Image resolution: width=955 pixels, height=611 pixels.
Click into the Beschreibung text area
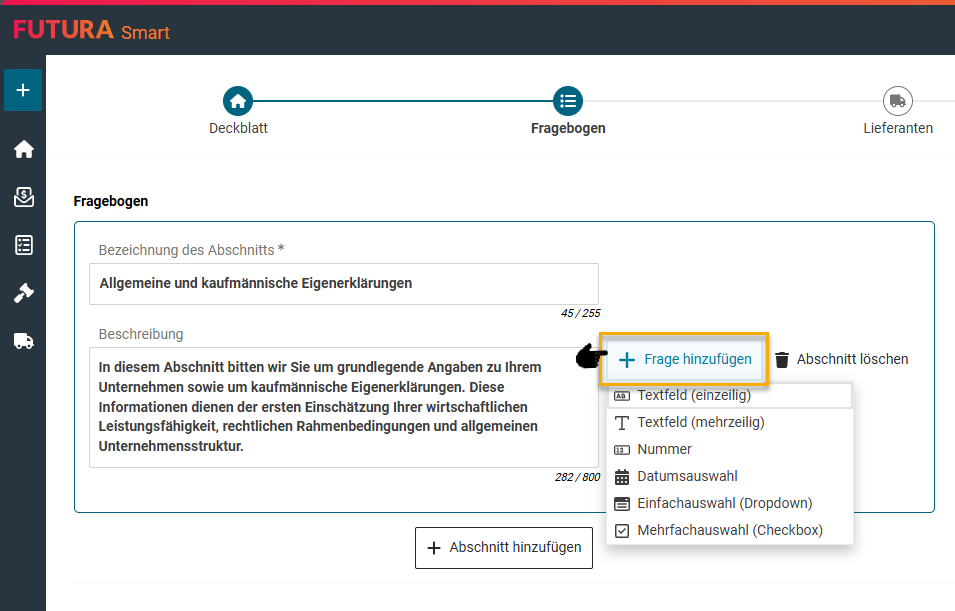tap(343, 407)
